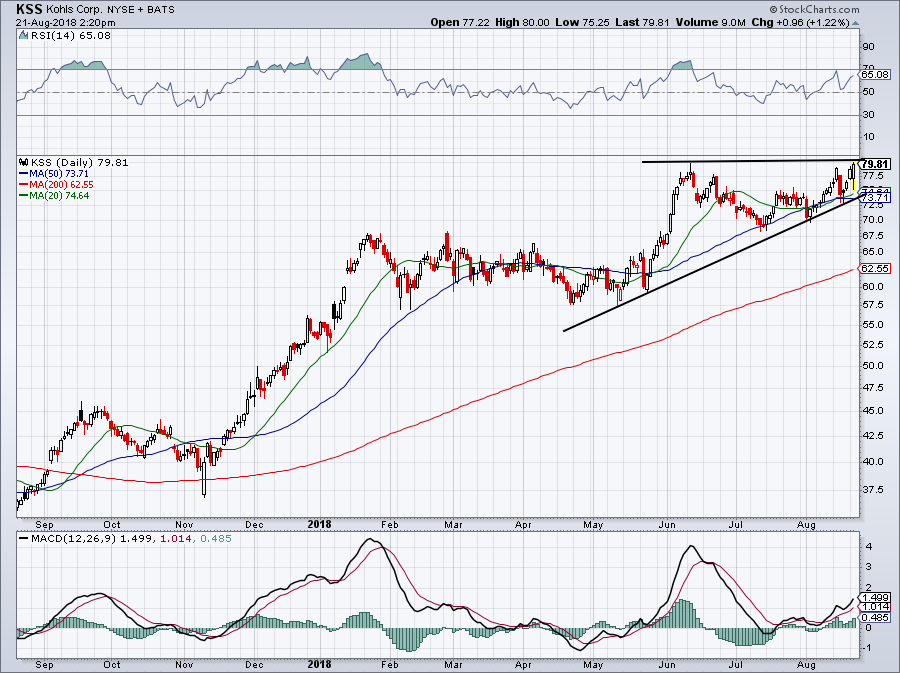
Task: Select the 'RSI(14) 65.08' label
Action: click(70, 36)
